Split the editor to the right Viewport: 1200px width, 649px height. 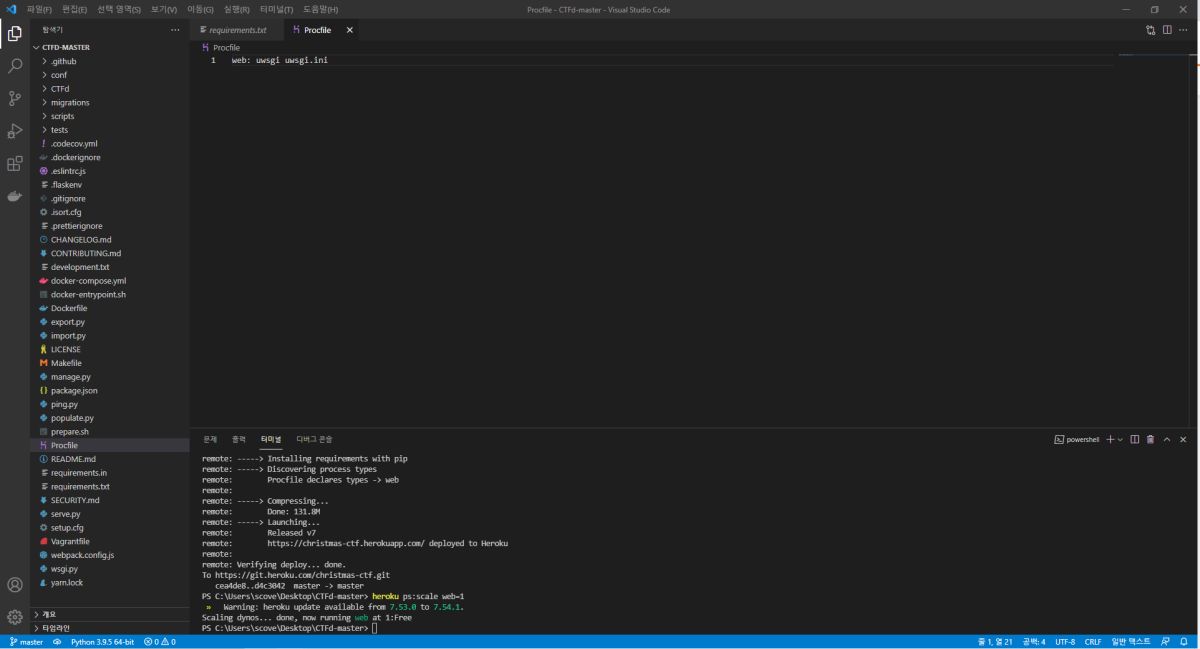coord(1167,30)
